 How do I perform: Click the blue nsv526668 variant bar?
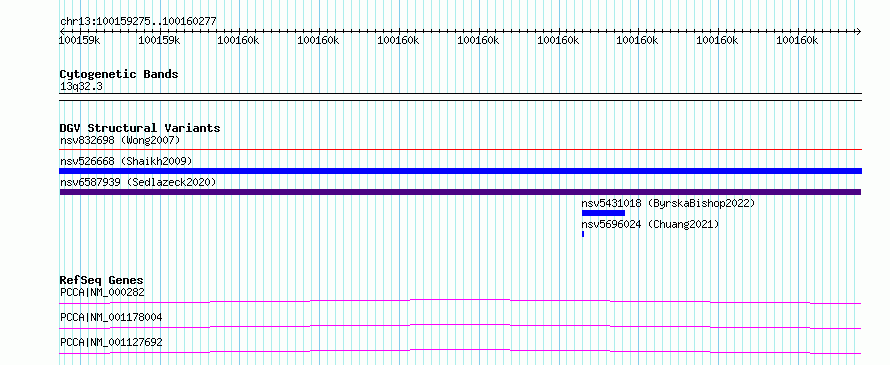coord(460,171)
